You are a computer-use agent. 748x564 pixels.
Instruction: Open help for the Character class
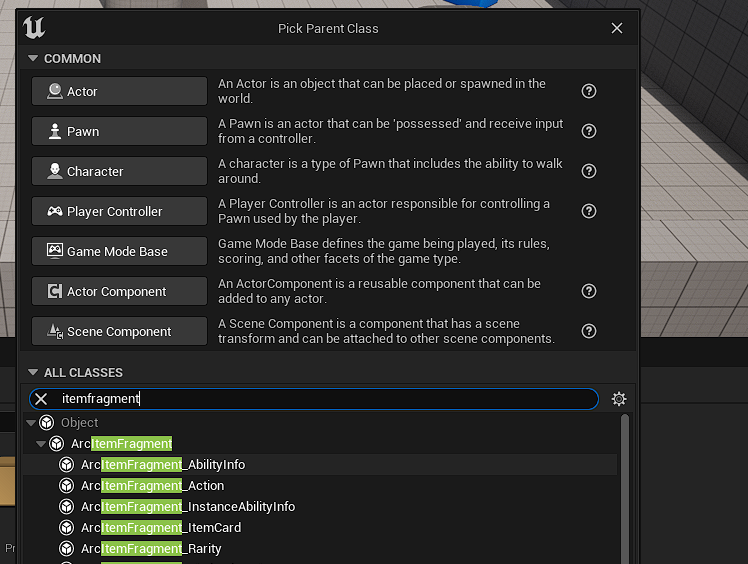point(589,171)
